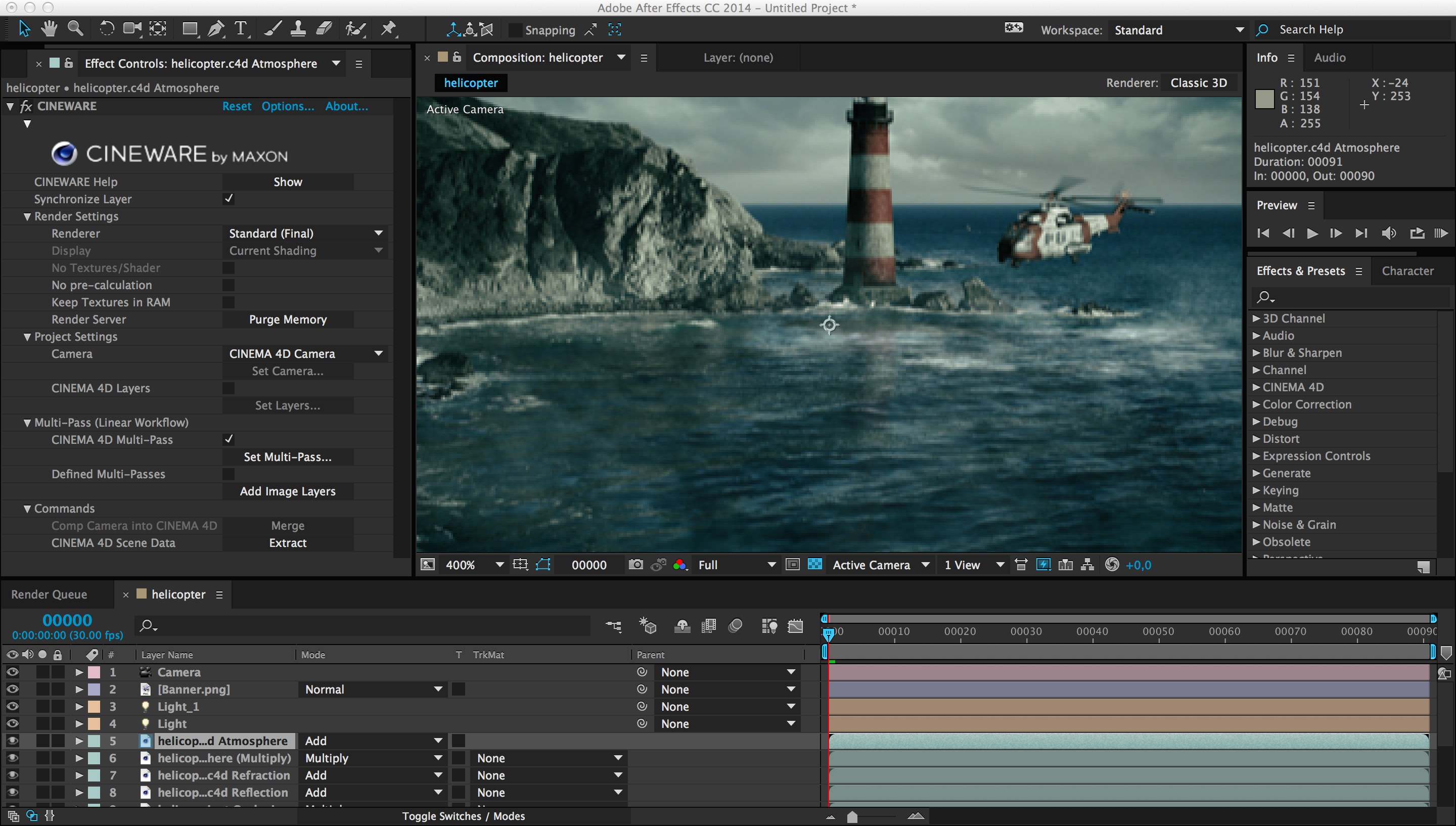The height and width of the screenshot is (826, 1456).
Task: Click the Info panel color swatch
Action: [x=1265, y=99]
